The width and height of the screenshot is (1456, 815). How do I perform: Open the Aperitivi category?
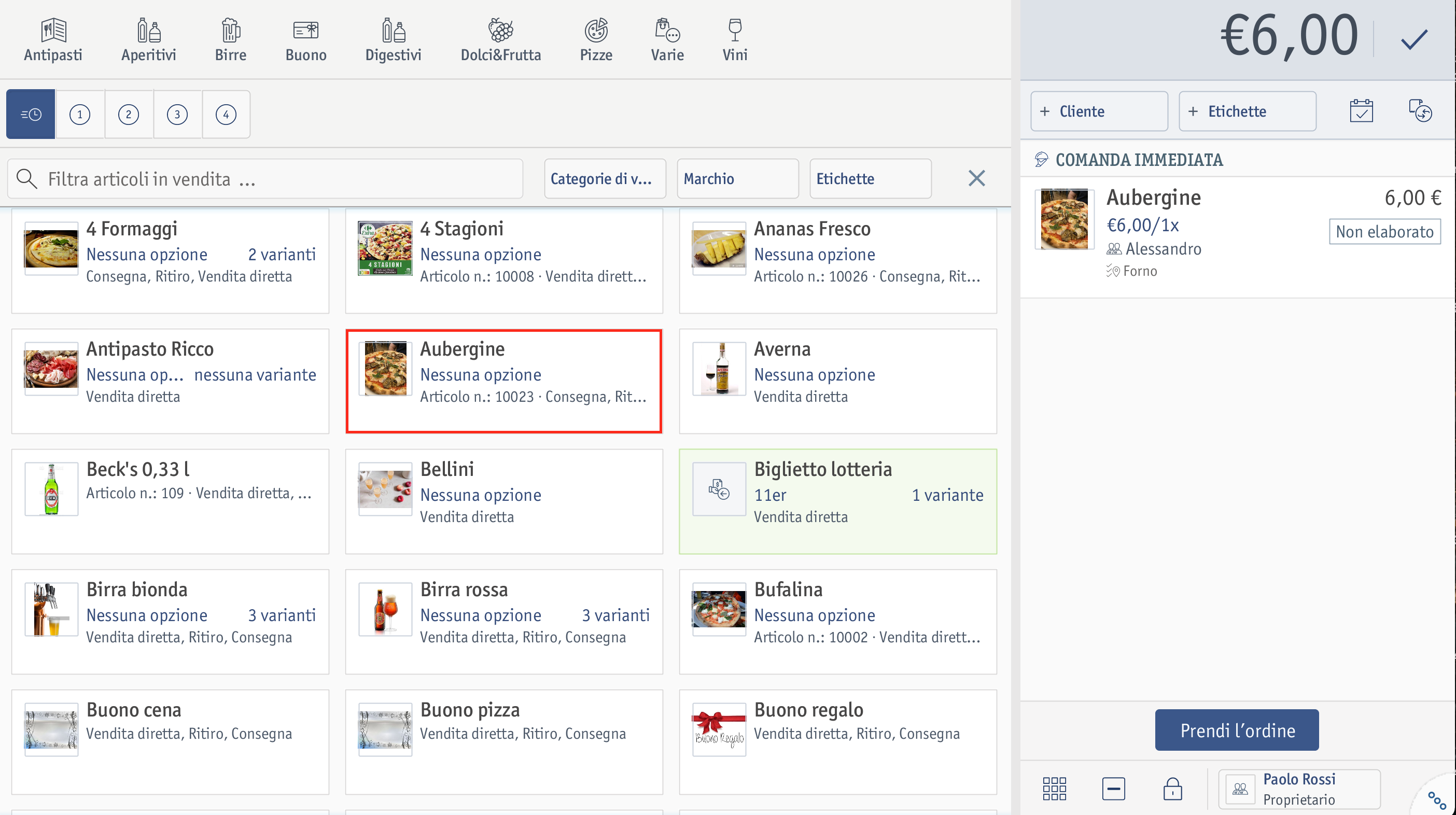[149, 39]
